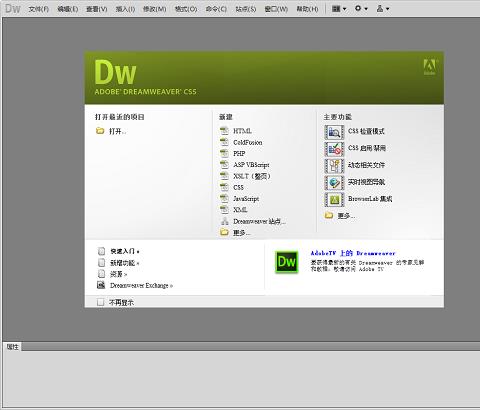
Task: Click the green Dw AdobeTV thumbnail
Action: point(287,262)
